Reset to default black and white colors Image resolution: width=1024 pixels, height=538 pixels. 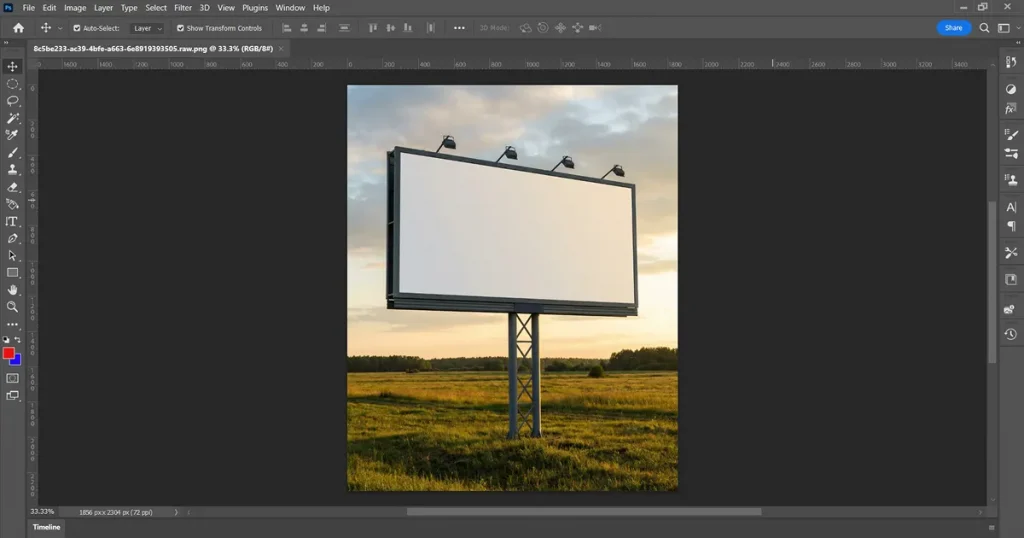[7, 340]
